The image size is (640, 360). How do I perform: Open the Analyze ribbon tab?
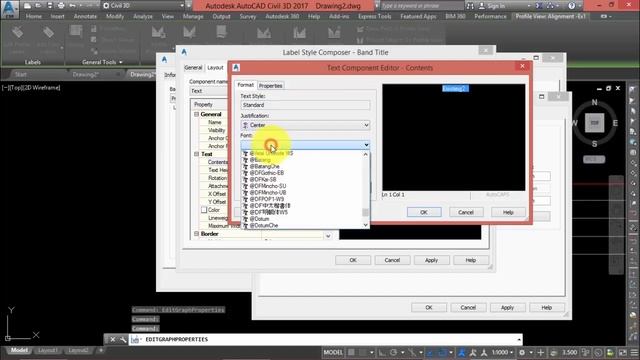tap(143, 16)
